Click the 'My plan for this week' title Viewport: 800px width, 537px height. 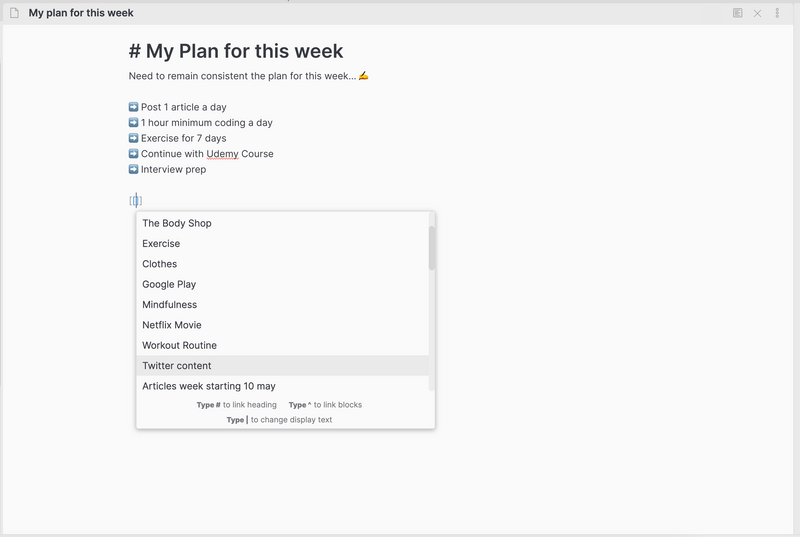[81, 13]
